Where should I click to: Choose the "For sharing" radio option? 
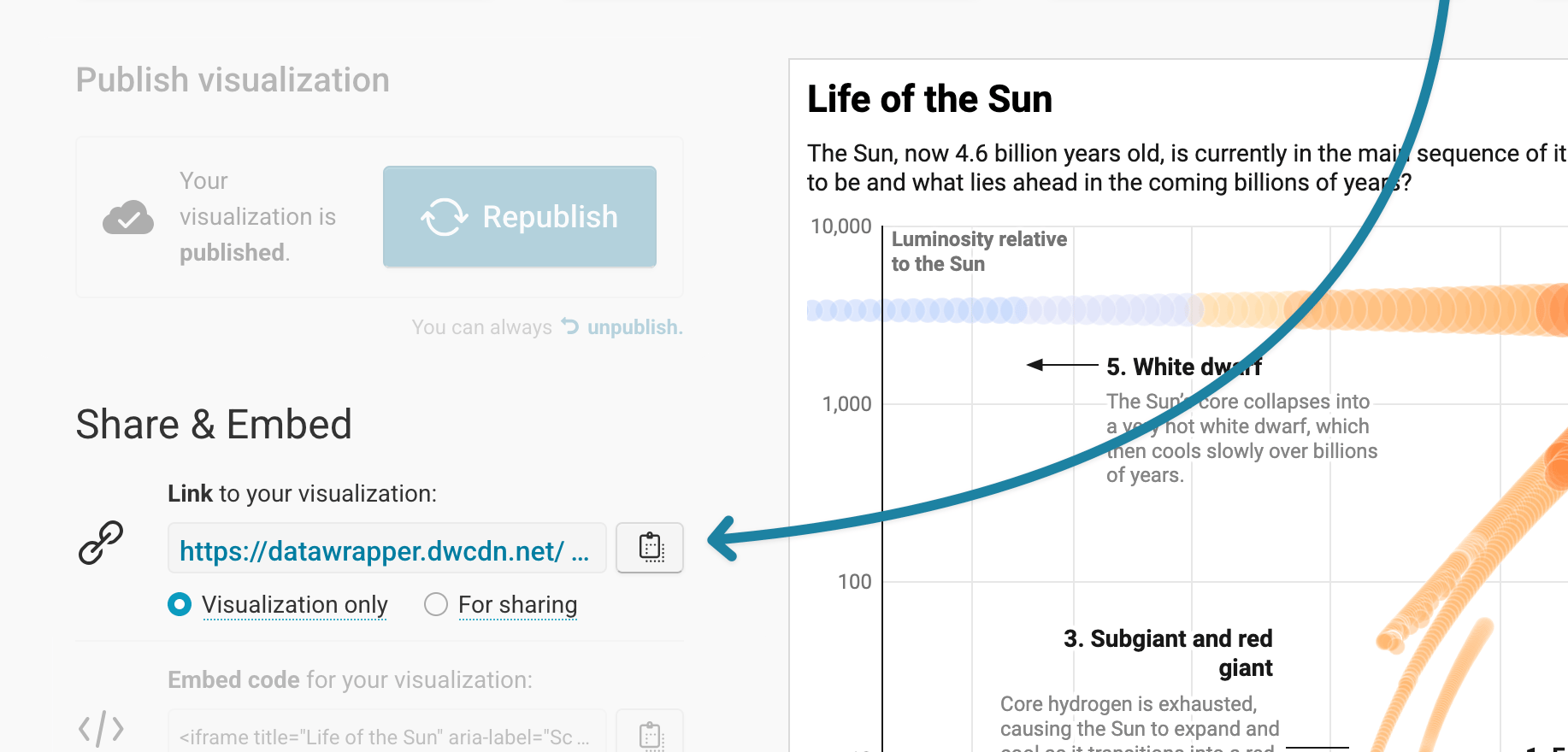(436, 605)
